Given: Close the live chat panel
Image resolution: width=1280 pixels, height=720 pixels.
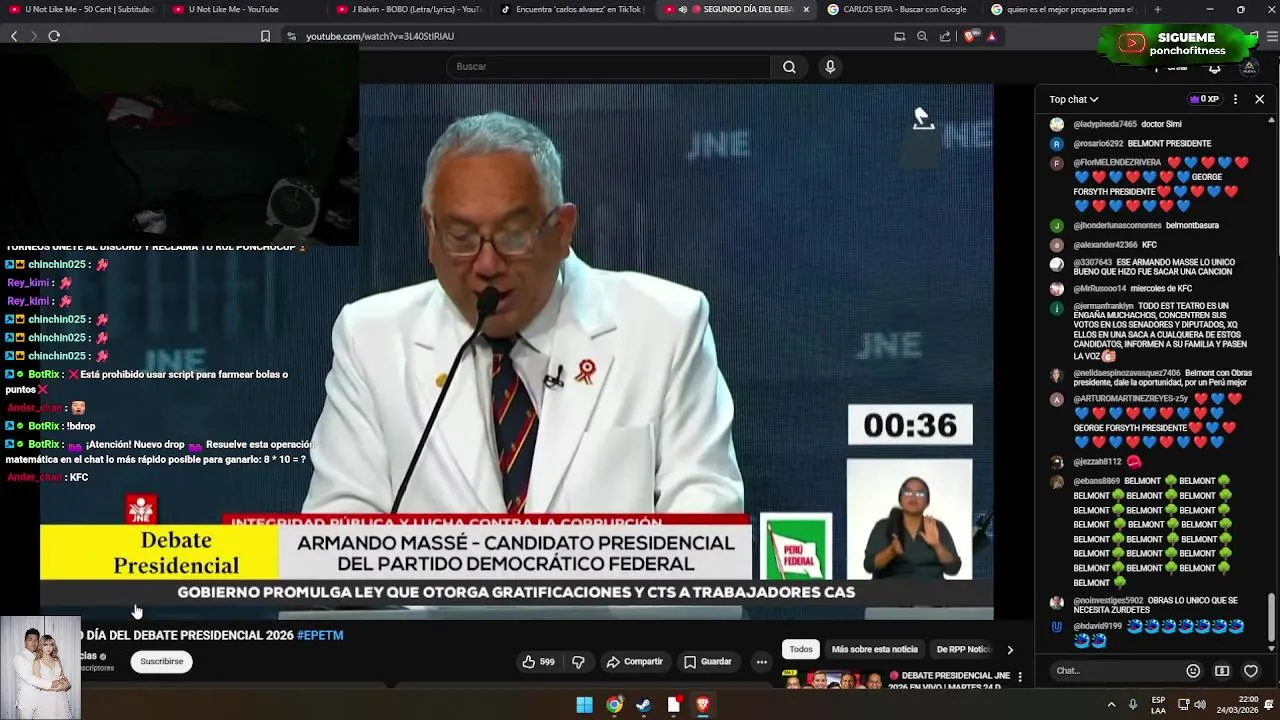Looking at the screenshot, I should point(1259,99).
